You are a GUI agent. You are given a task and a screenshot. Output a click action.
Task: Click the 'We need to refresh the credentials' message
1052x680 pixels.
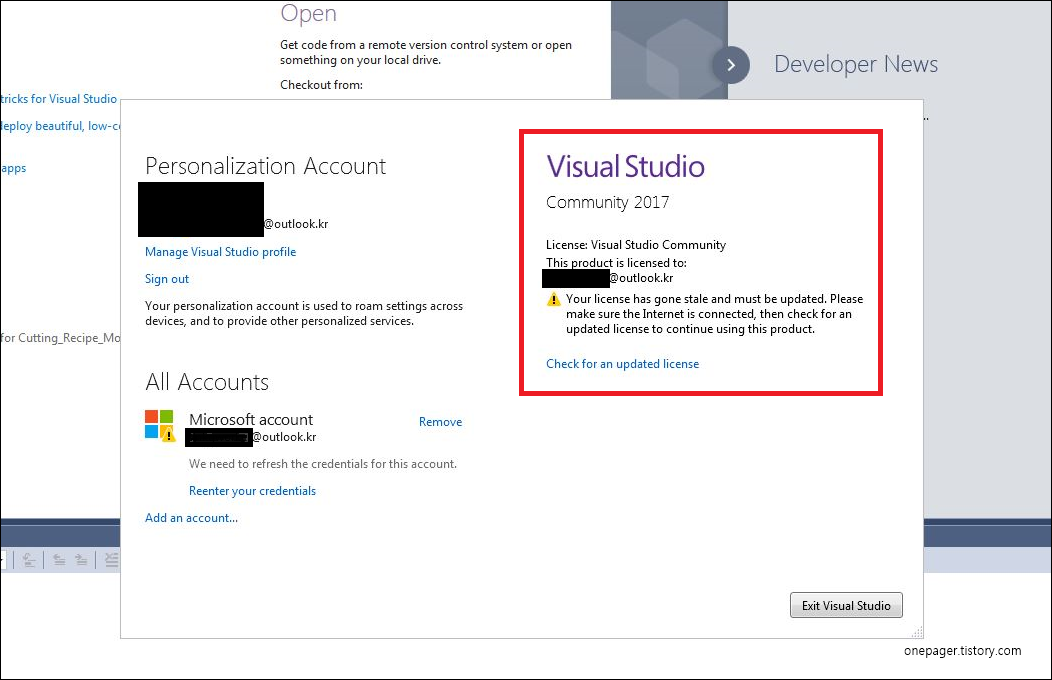point(323,463)
